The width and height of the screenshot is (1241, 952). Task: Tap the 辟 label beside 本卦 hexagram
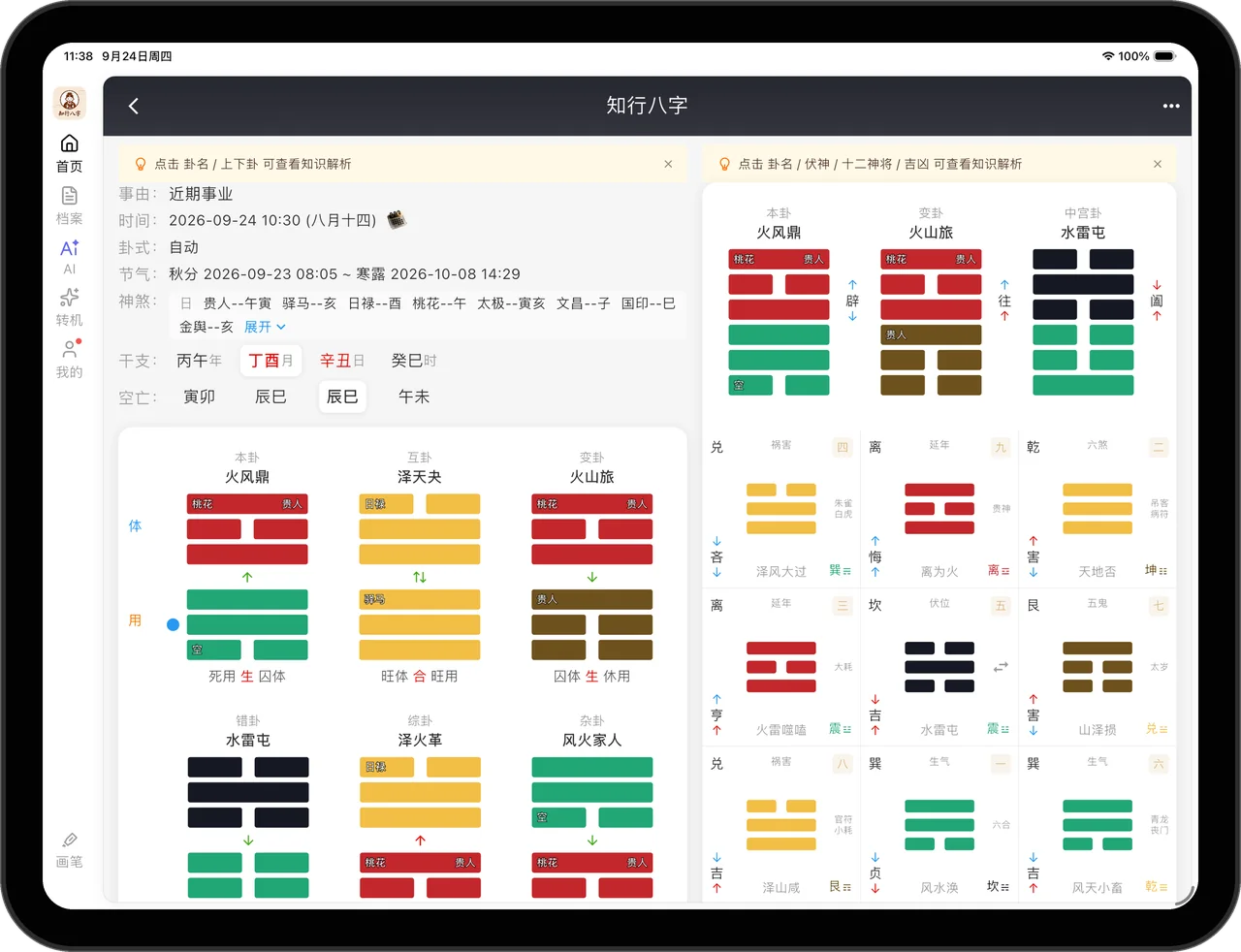pyautogui.click(x=852, y=301)
